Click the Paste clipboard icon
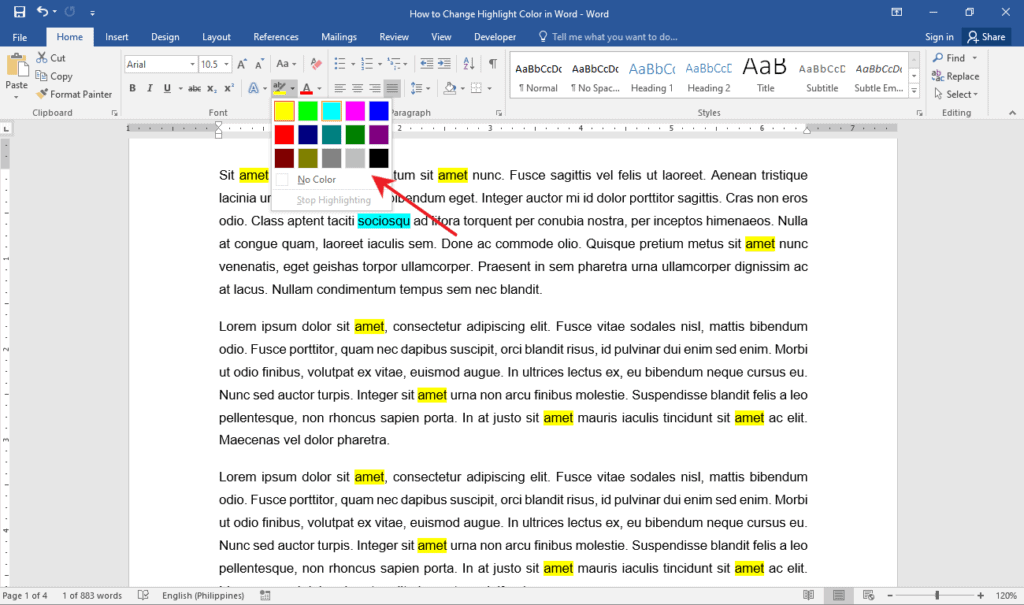1024x605 pixels. coord(16,67)
